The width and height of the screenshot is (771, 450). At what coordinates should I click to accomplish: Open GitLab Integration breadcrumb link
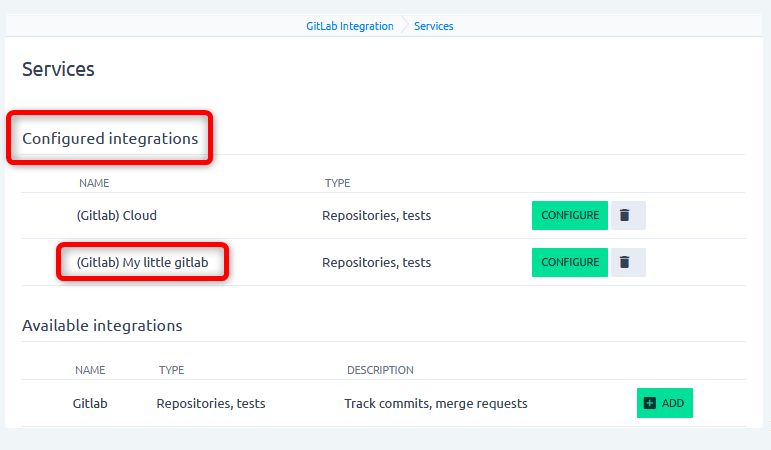pyautogui.click(x=350, y=26)
